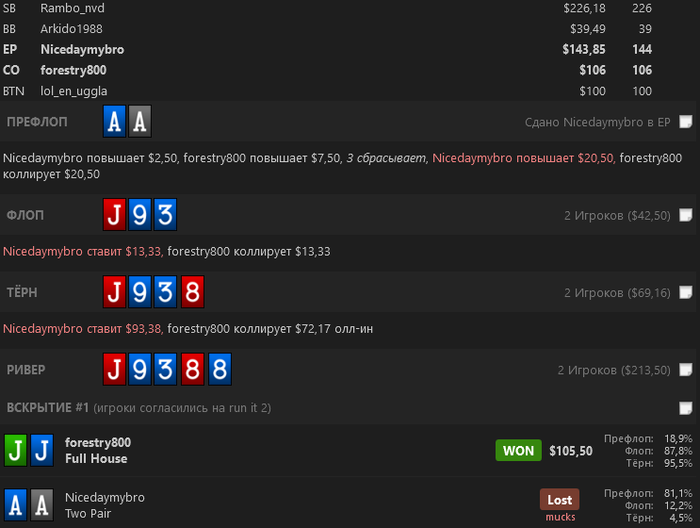700x528 pixels.
Task: Click the РИВЕР street label
Action: pyautogui.click(x=26, y=370)
